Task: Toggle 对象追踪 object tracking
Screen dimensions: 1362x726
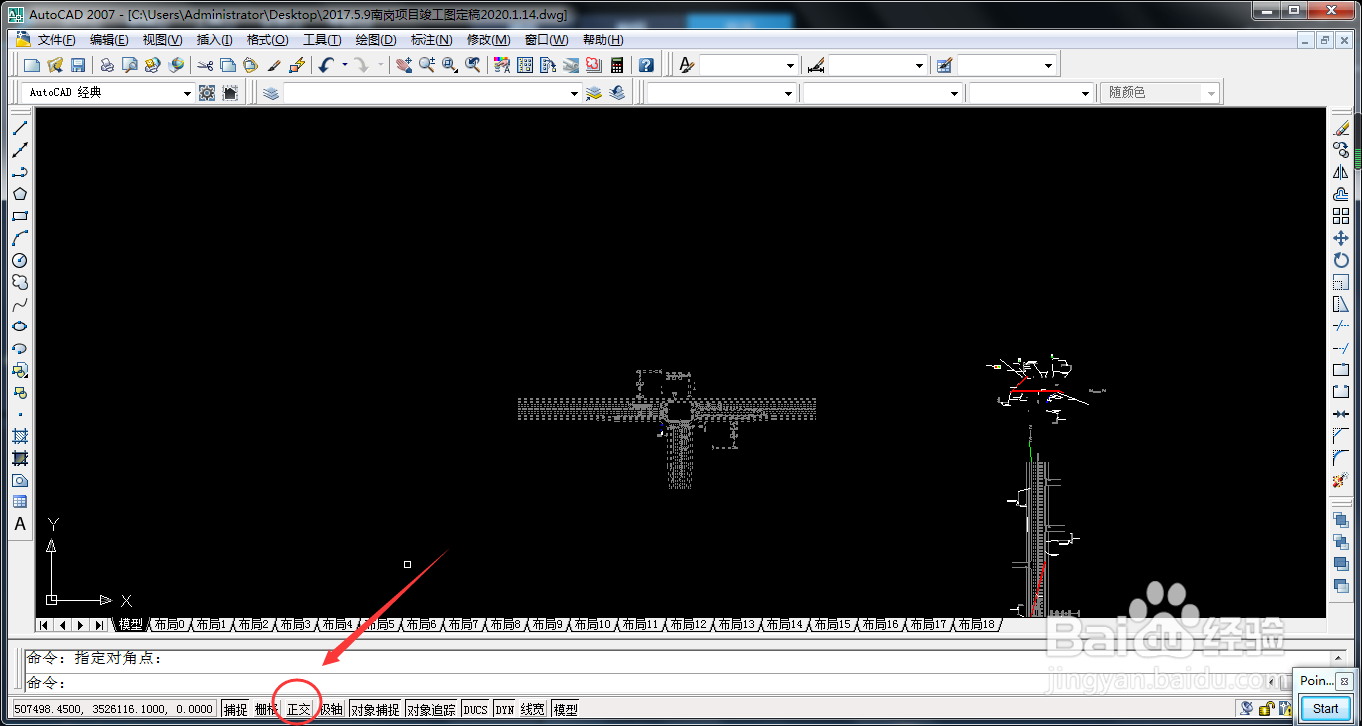Action: [x=432, y=709]
